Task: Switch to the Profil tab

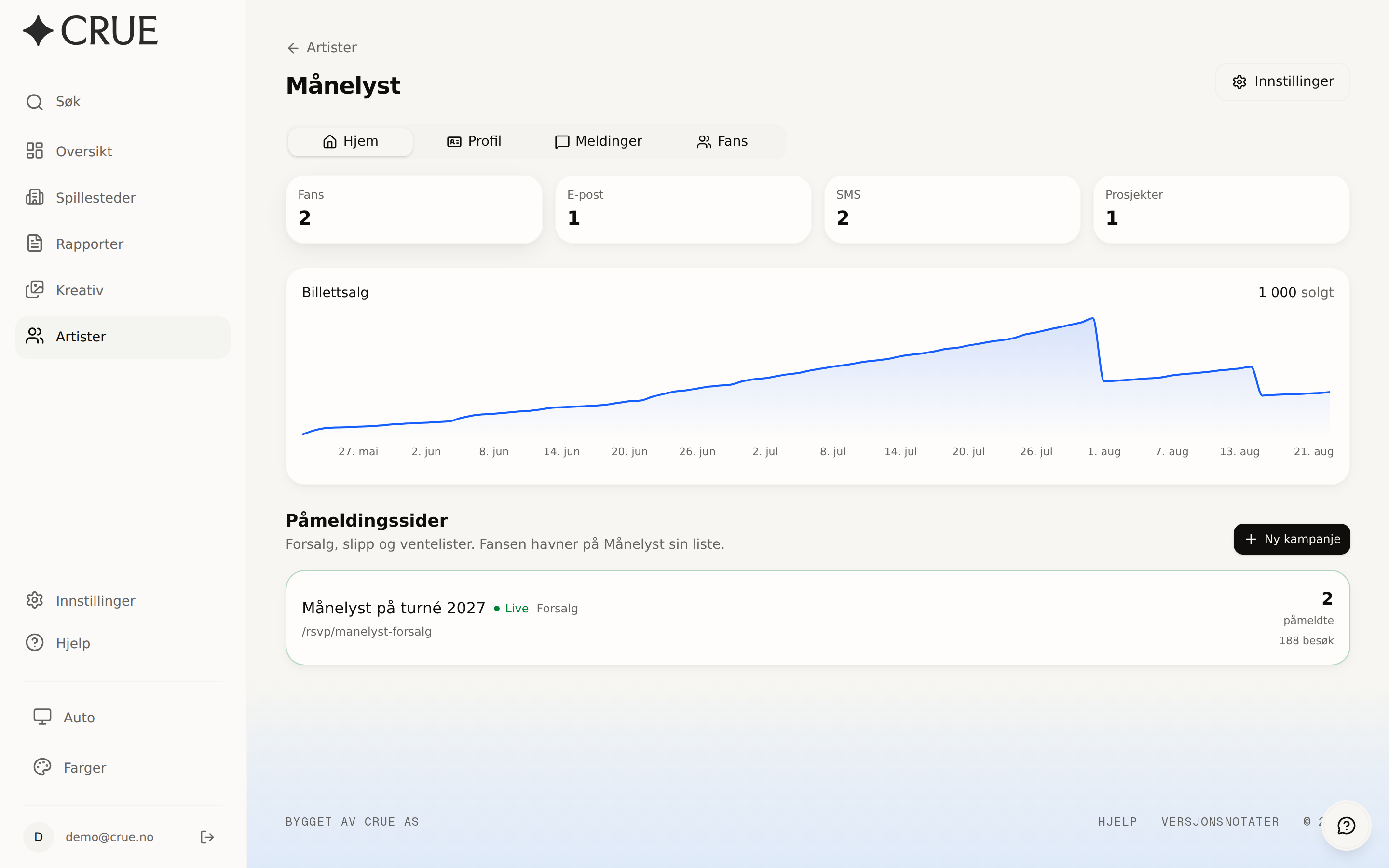Action: click(x=474, y=141)
